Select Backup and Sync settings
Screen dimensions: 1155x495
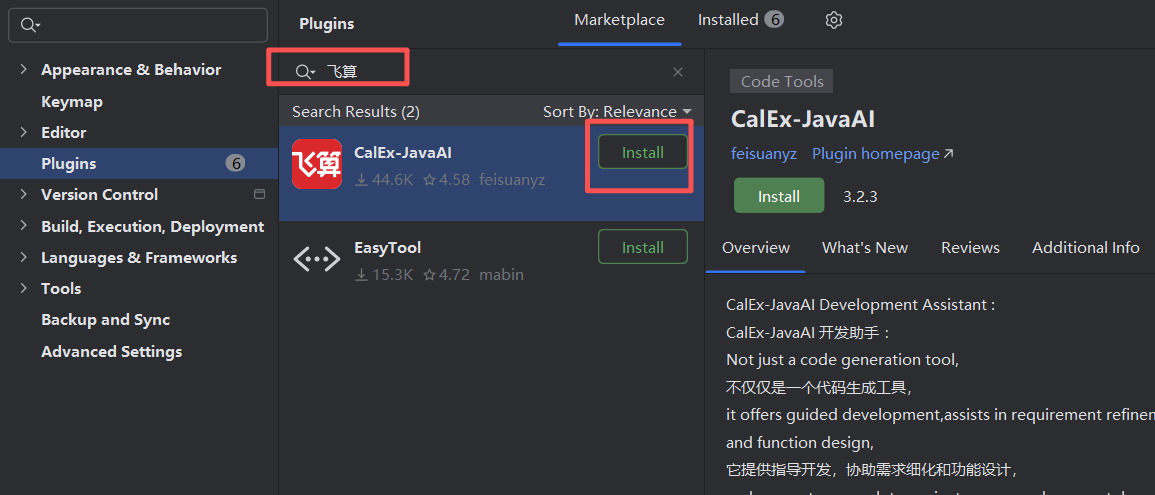[x=105, y=320]
